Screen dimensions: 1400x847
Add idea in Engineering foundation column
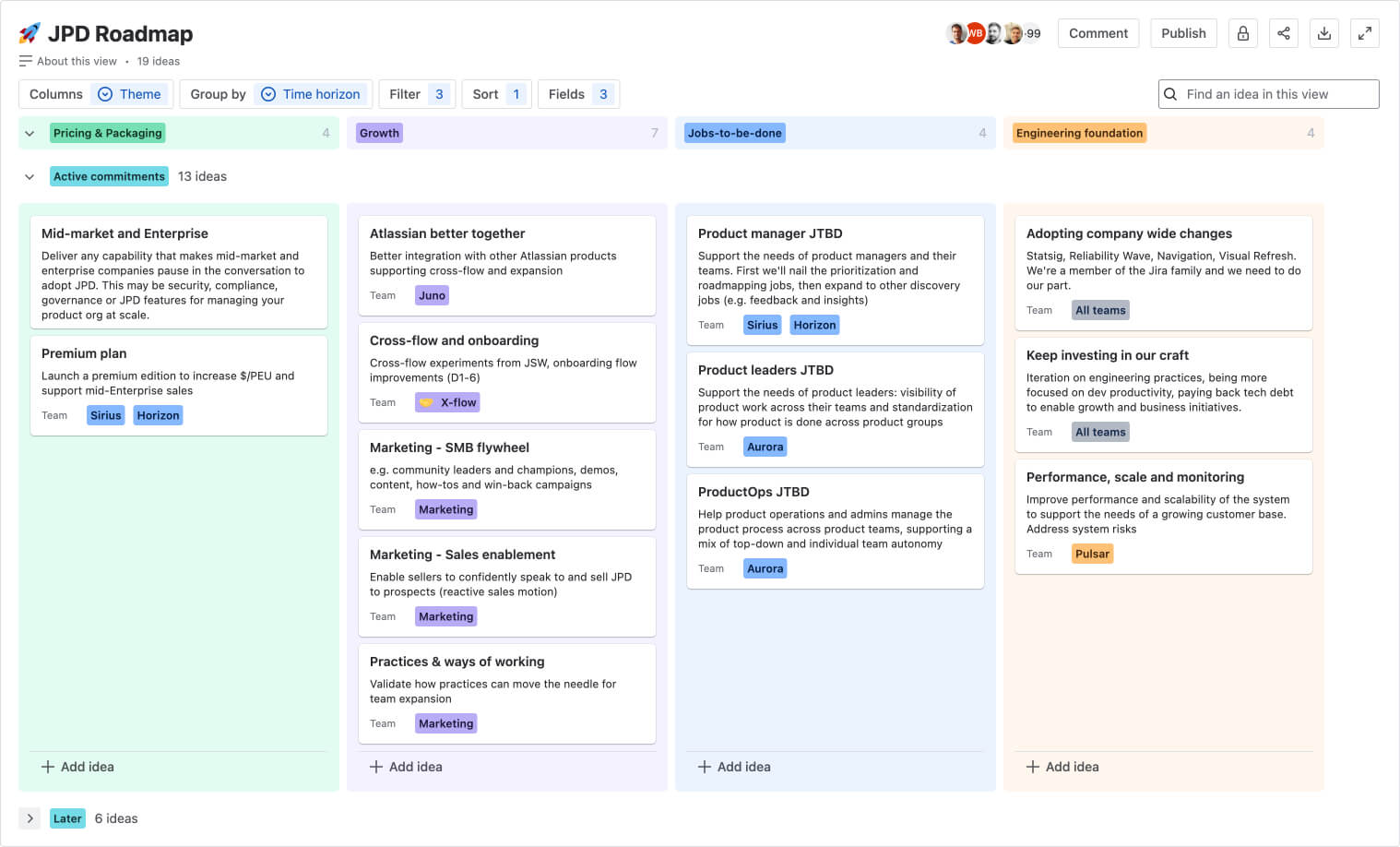1062,767
